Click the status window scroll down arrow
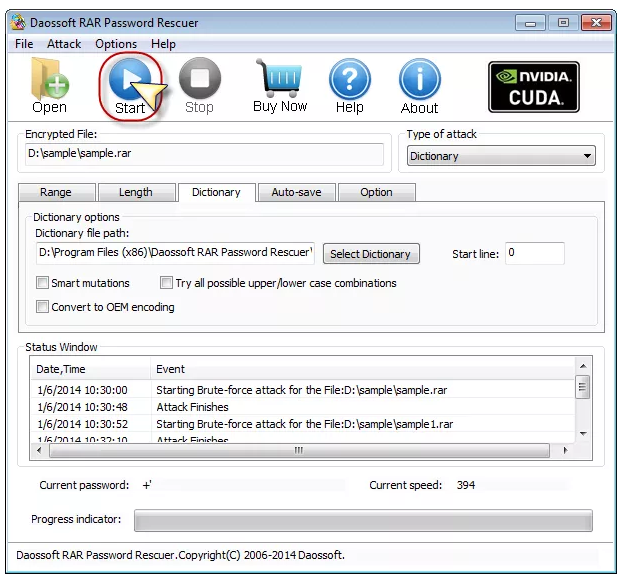 pyautogui.click(x=583, y=434)
